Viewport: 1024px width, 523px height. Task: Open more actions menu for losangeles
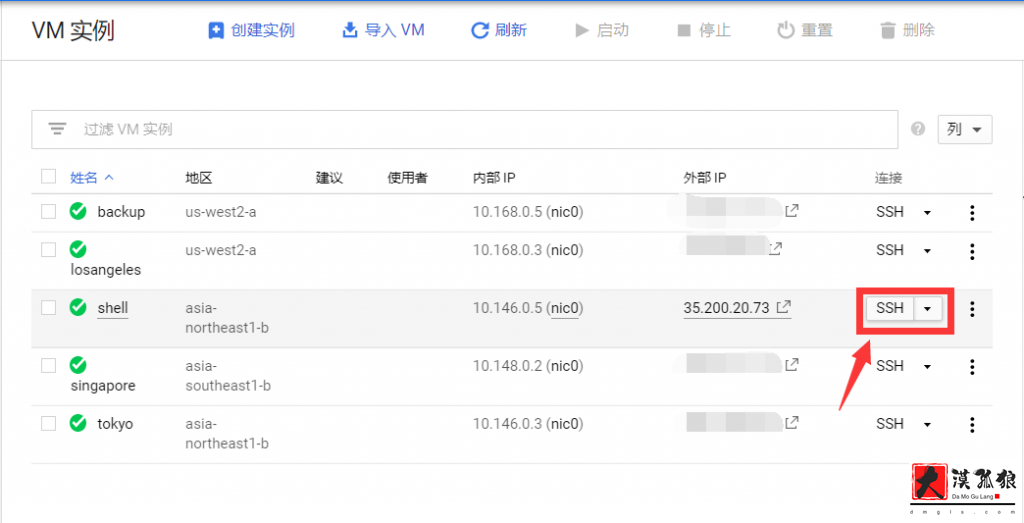pyautogui.click(x=972, y=251)
